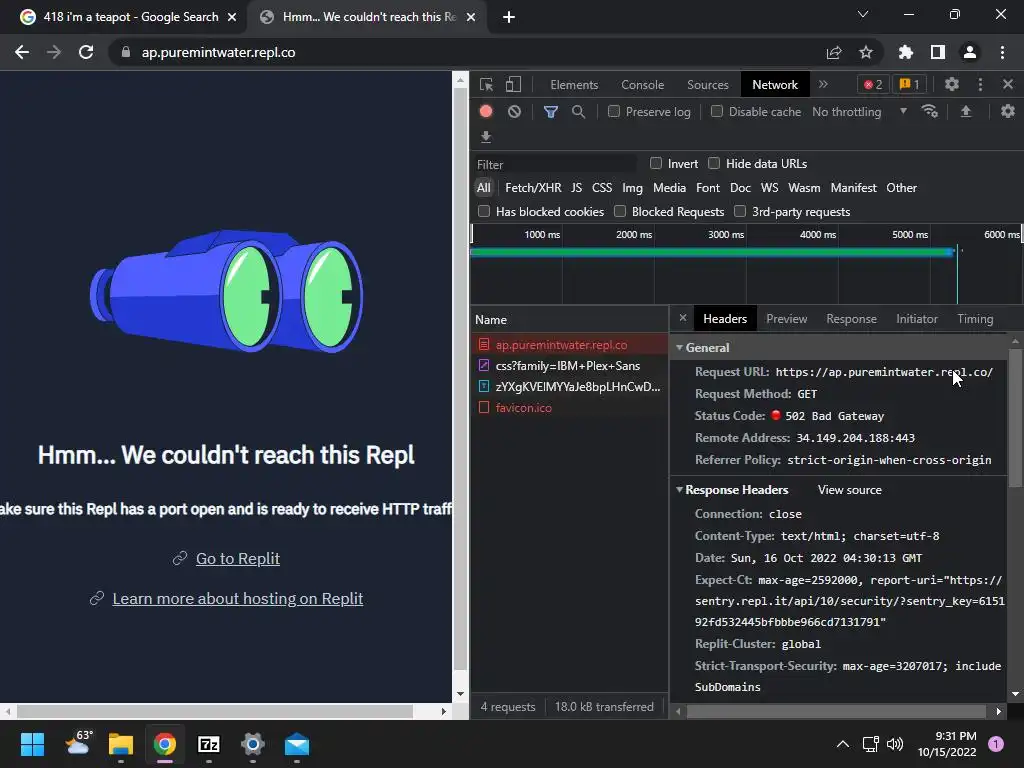
Task: Toggle Chrome side panel icon
Action: (938, 52)
